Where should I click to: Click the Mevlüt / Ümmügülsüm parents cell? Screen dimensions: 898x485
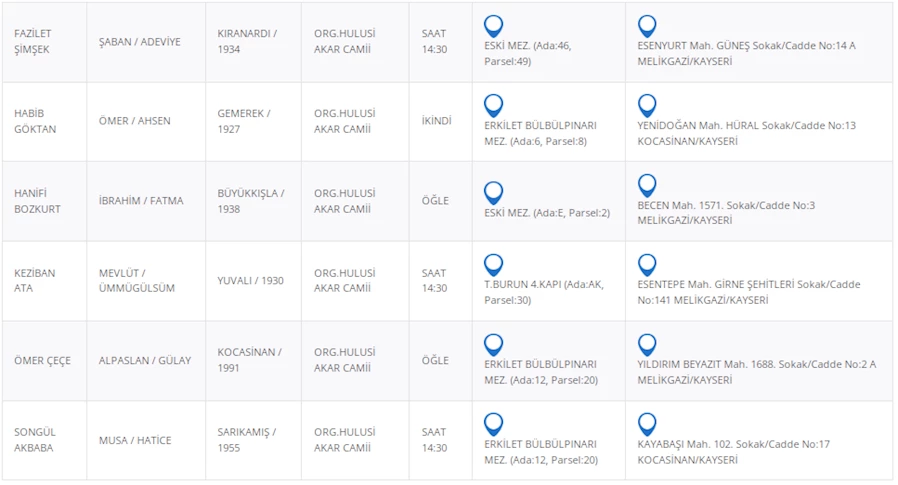coord(137,280)
